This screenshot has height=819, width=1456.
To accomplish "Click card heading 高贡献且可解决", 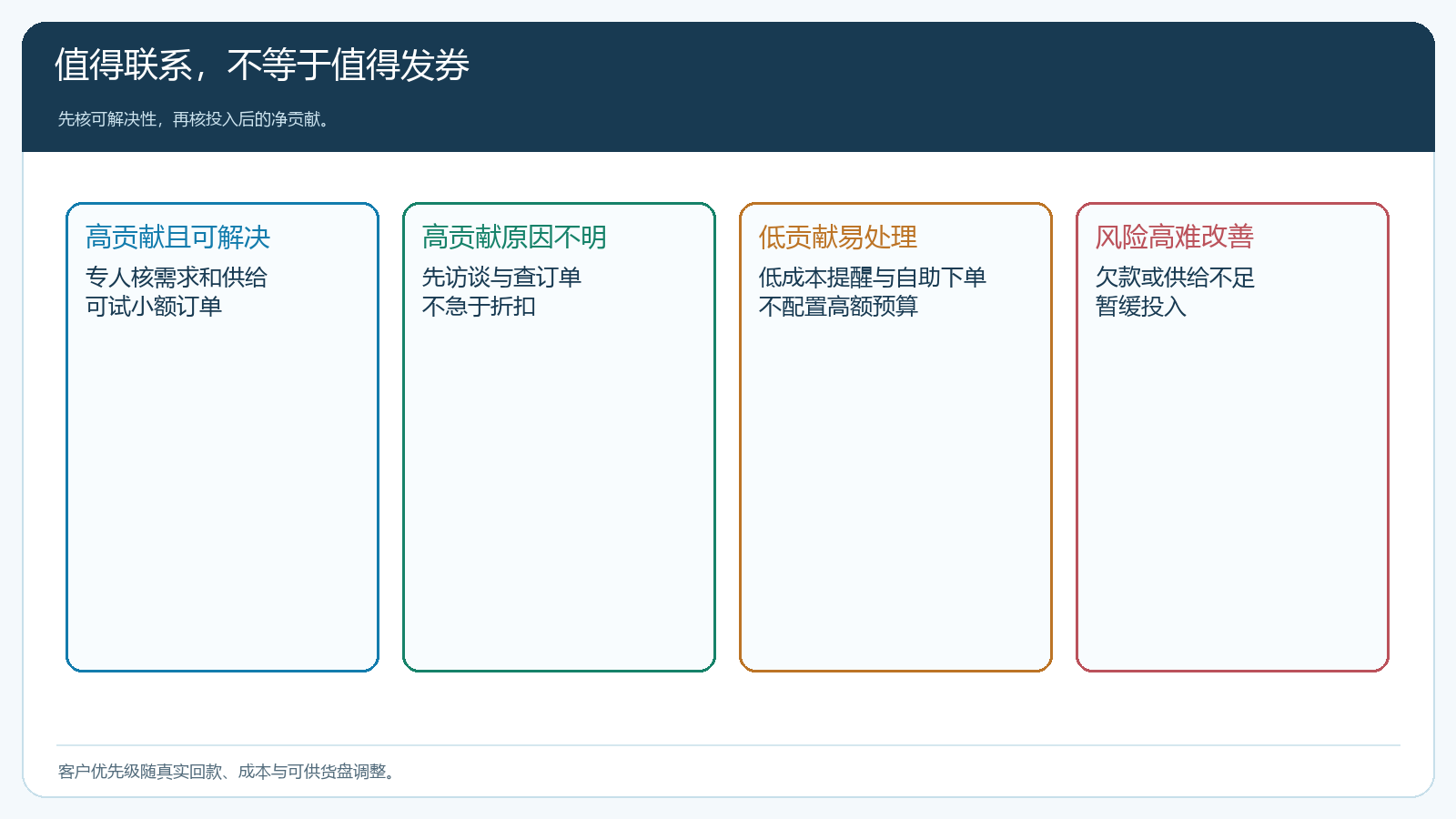I will [177, 238].
